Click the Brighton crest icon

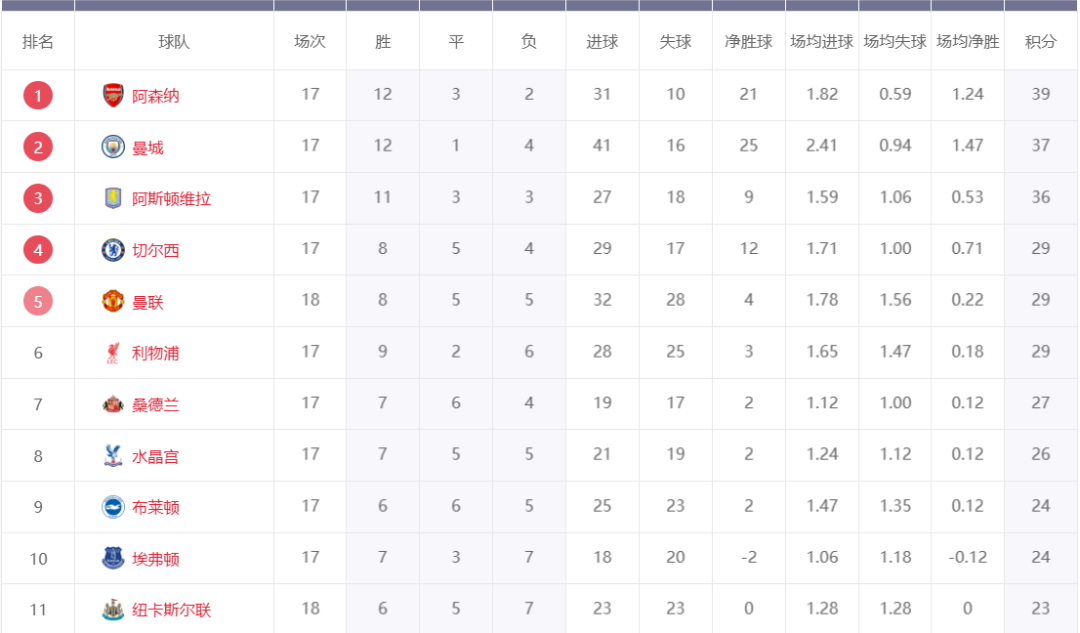(x=113, y=507)
